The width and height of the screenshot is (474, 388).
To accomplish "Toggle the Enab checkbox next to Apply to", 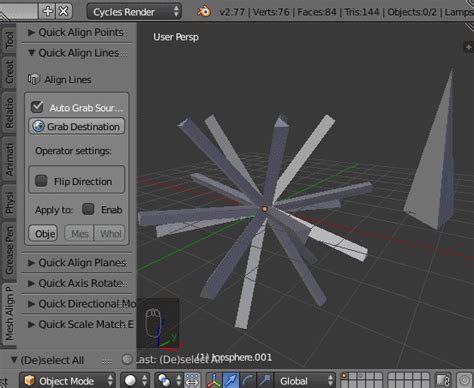I will pyautogui.click(x=88, y=209).
